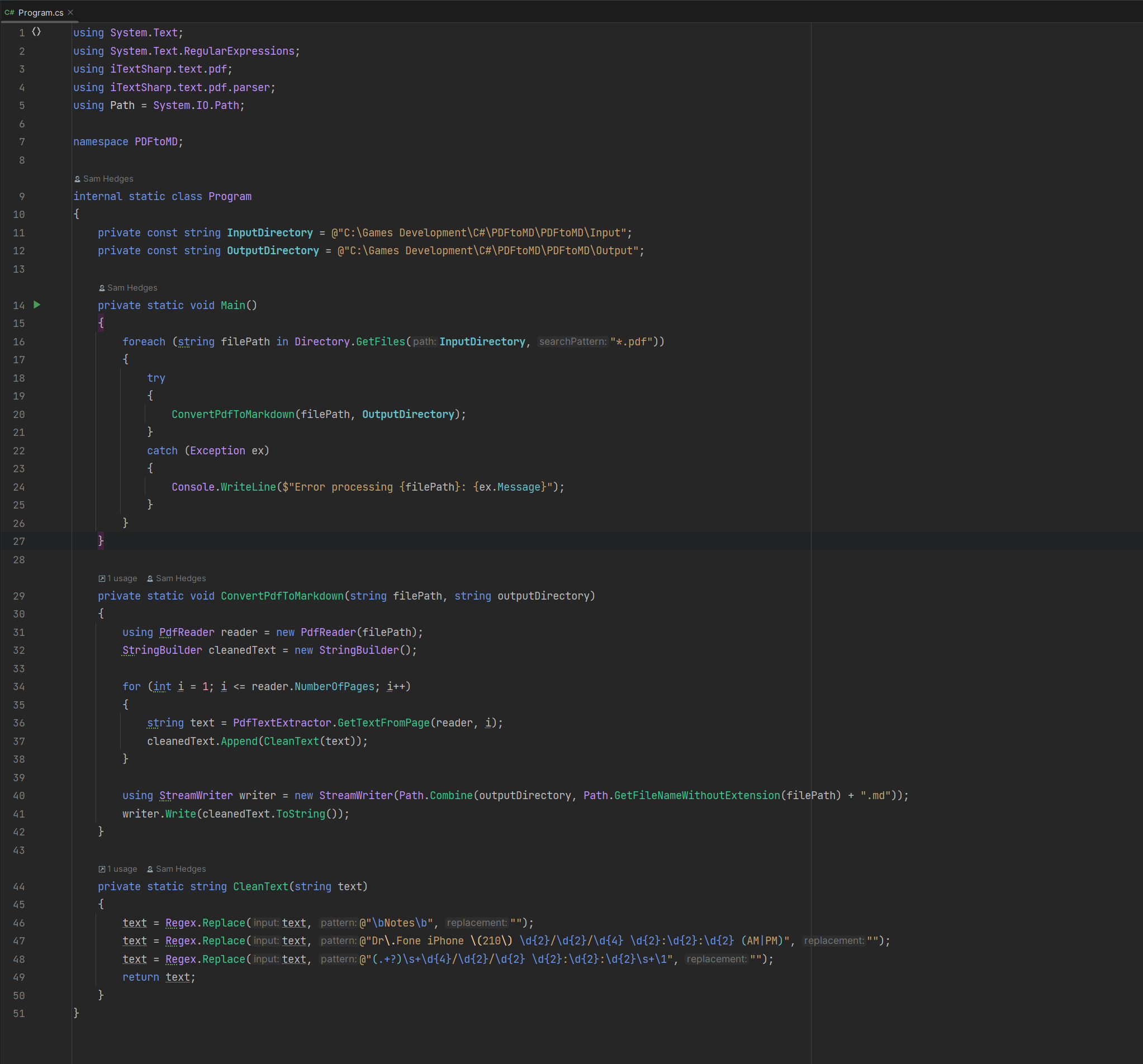Screen dimensions: 1143x1064
Task: Click line number 14 in the gutter
Action: point(19,305)
